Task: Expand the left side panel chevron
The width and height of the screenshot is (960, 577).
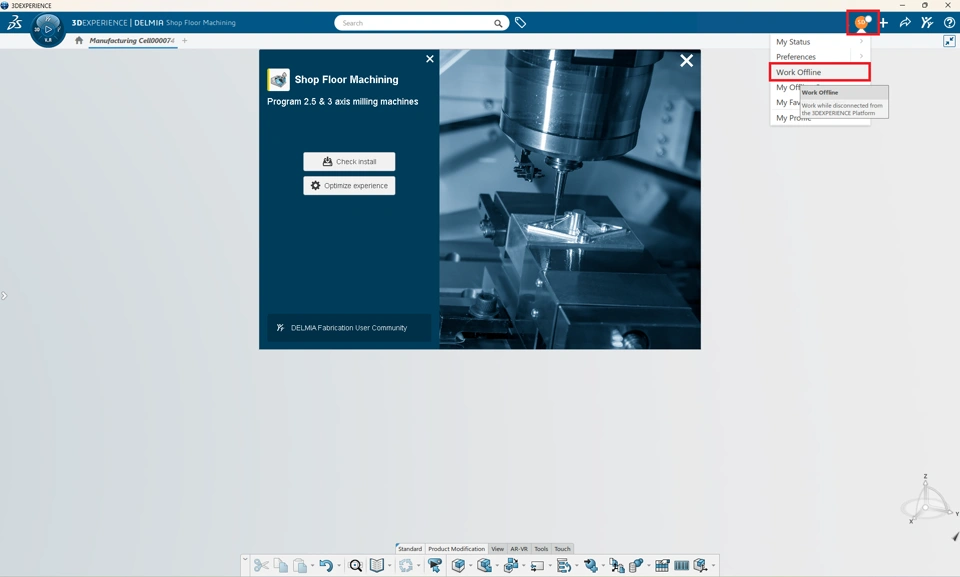Action: tap(4, 296)
